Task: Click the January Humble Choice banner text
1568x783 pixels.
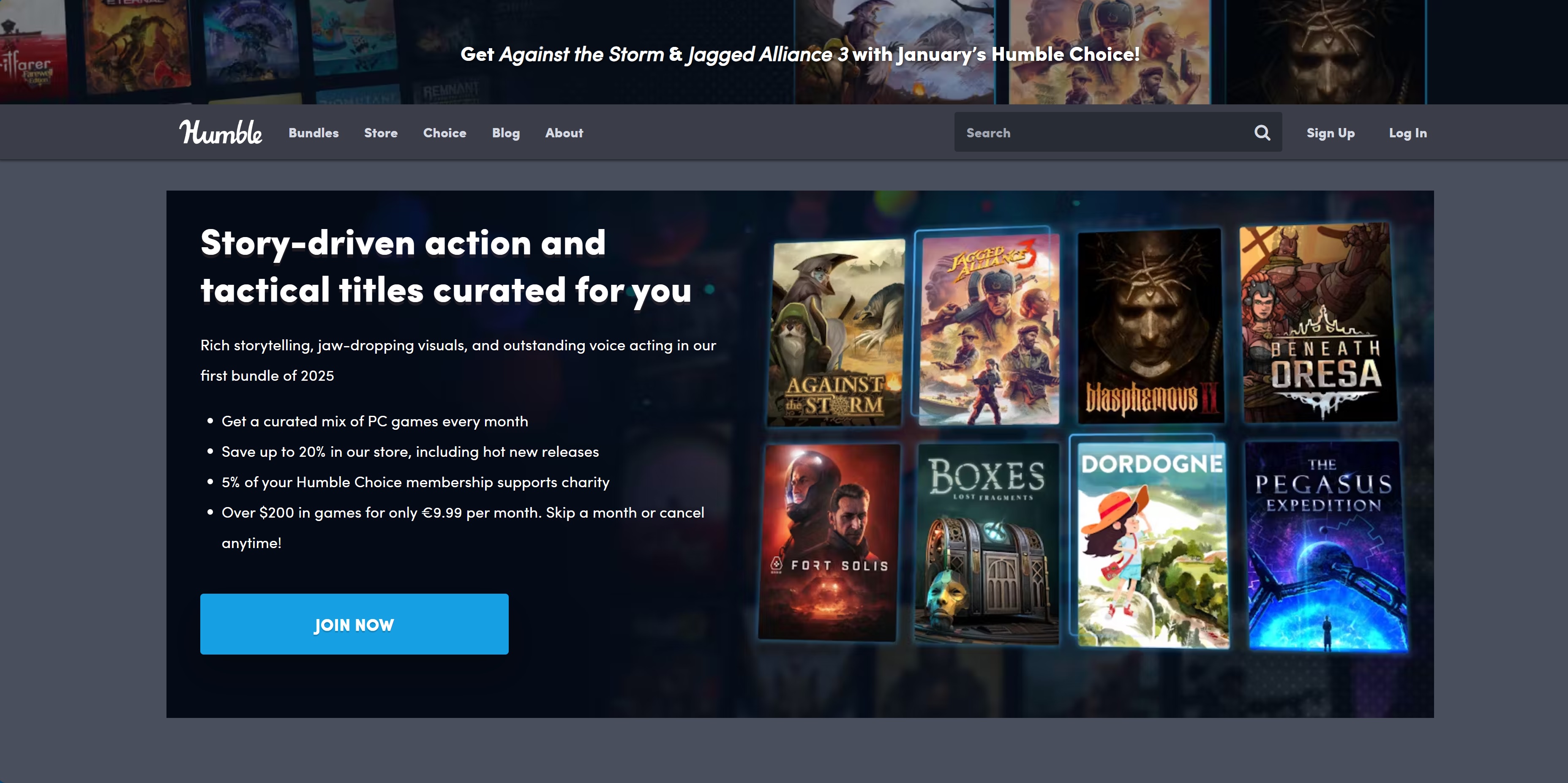Action: 799,54
